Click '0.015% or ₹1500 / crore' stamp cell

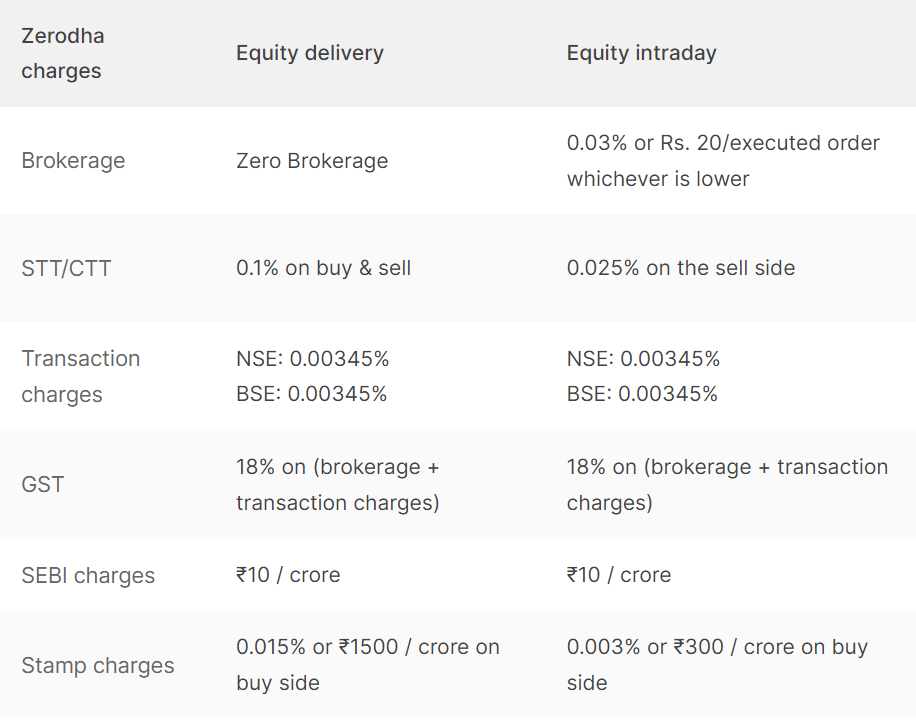pos(368,665)
